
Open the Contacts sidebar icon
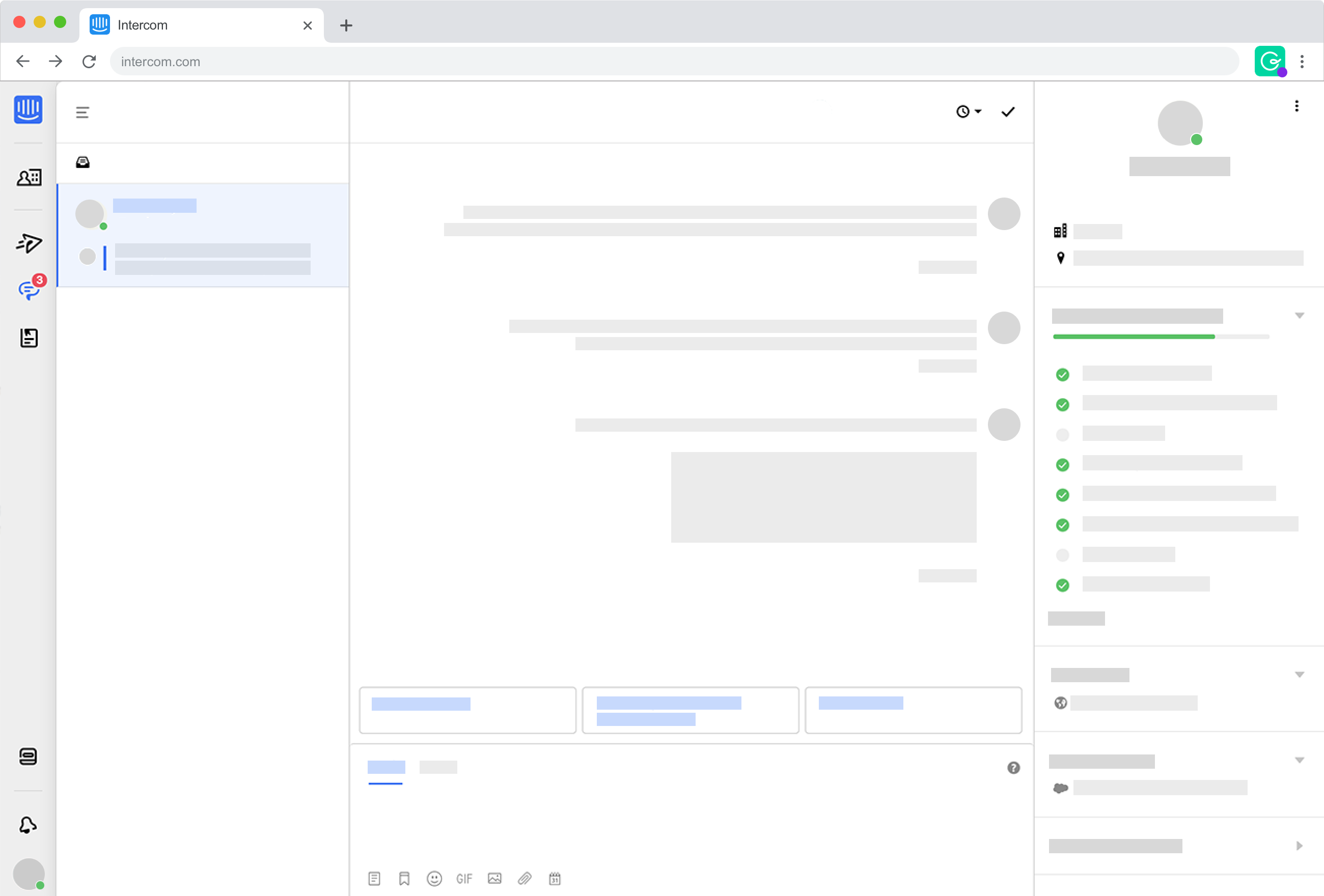[x=29, y=178]
